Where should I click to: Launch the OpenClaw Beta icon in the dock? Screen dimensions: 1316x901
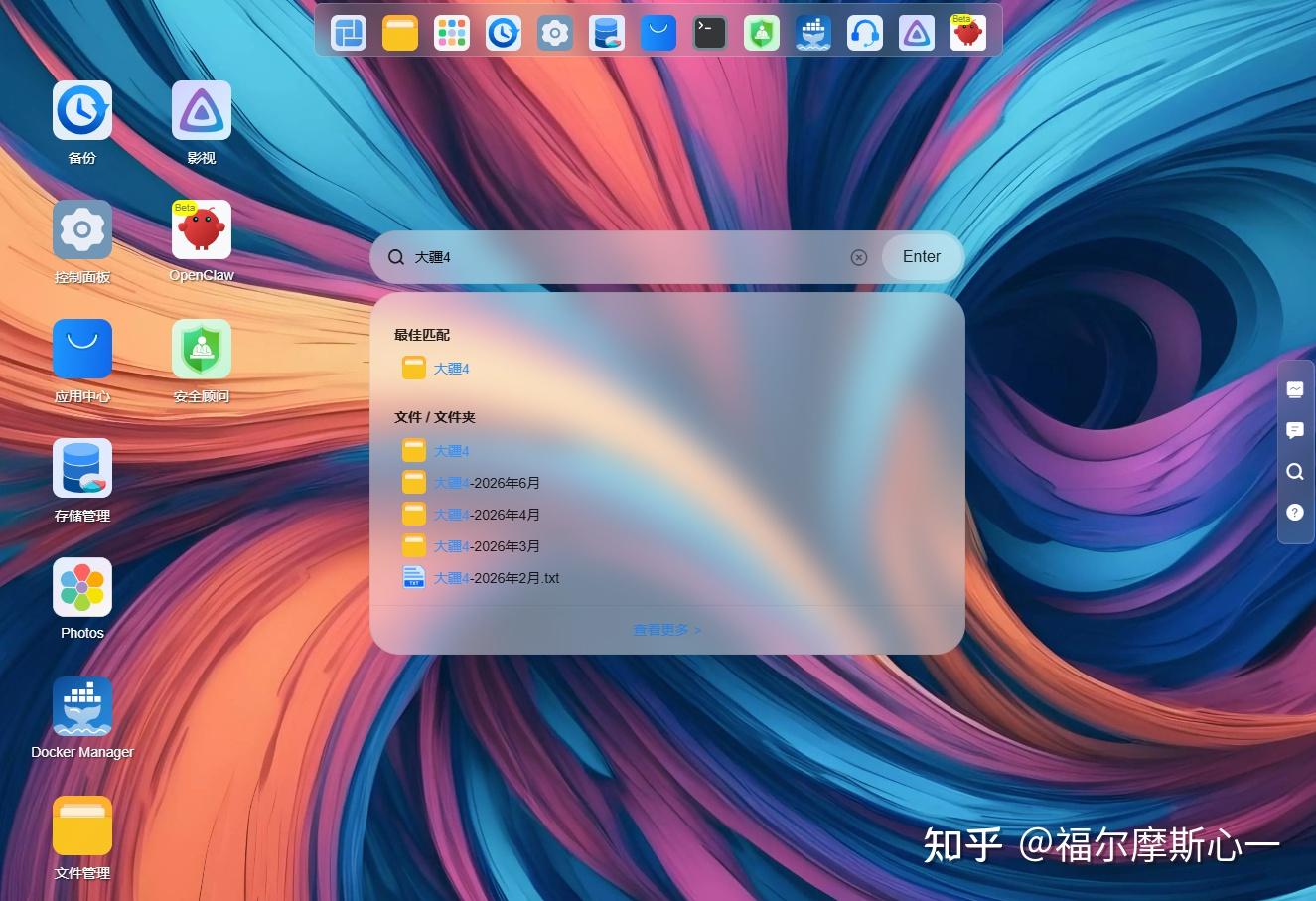[968, 33]
